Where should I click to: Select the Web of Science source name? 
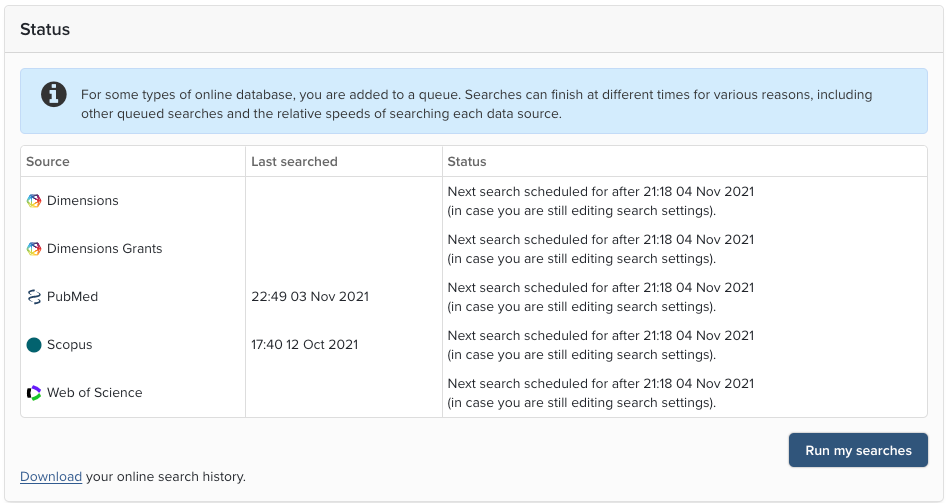pyautogui.click(x=94, y=393)
